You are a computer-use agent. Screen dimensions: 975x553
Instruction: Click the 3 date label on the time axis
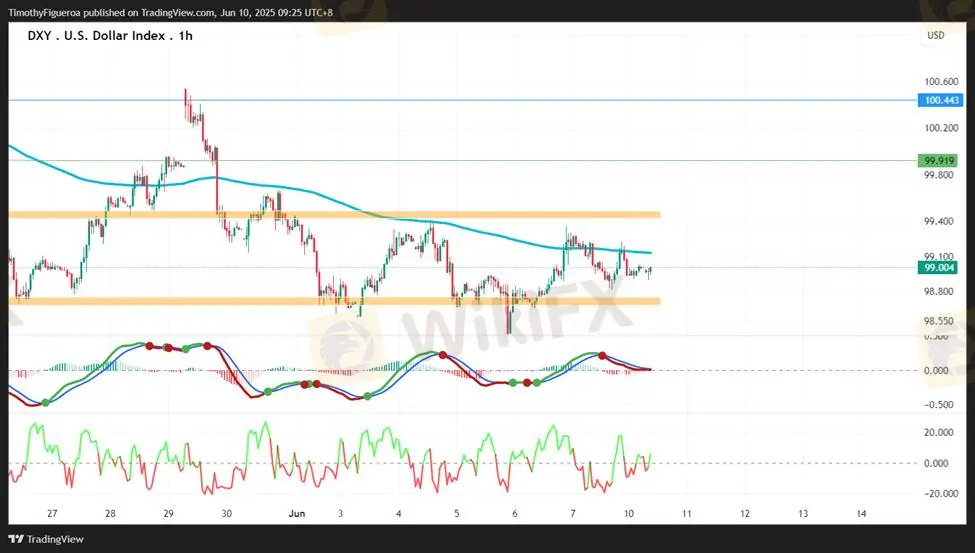pos(340,514)
